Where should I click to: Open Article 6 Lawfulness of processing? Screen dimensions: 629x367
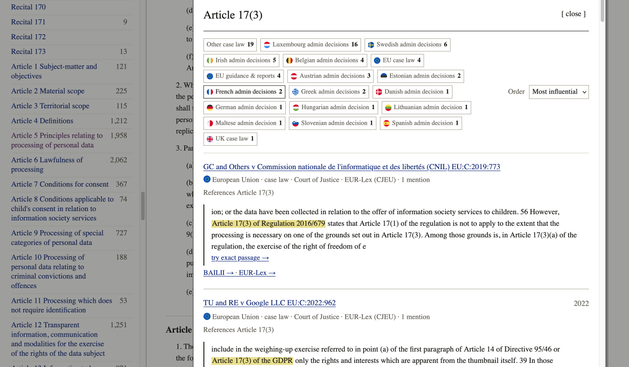tap(47, 164)
